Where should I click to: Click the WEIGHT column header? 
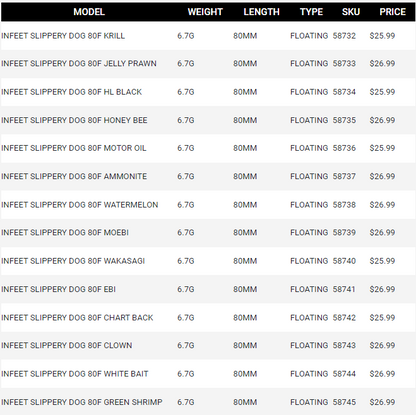(205, 12)
